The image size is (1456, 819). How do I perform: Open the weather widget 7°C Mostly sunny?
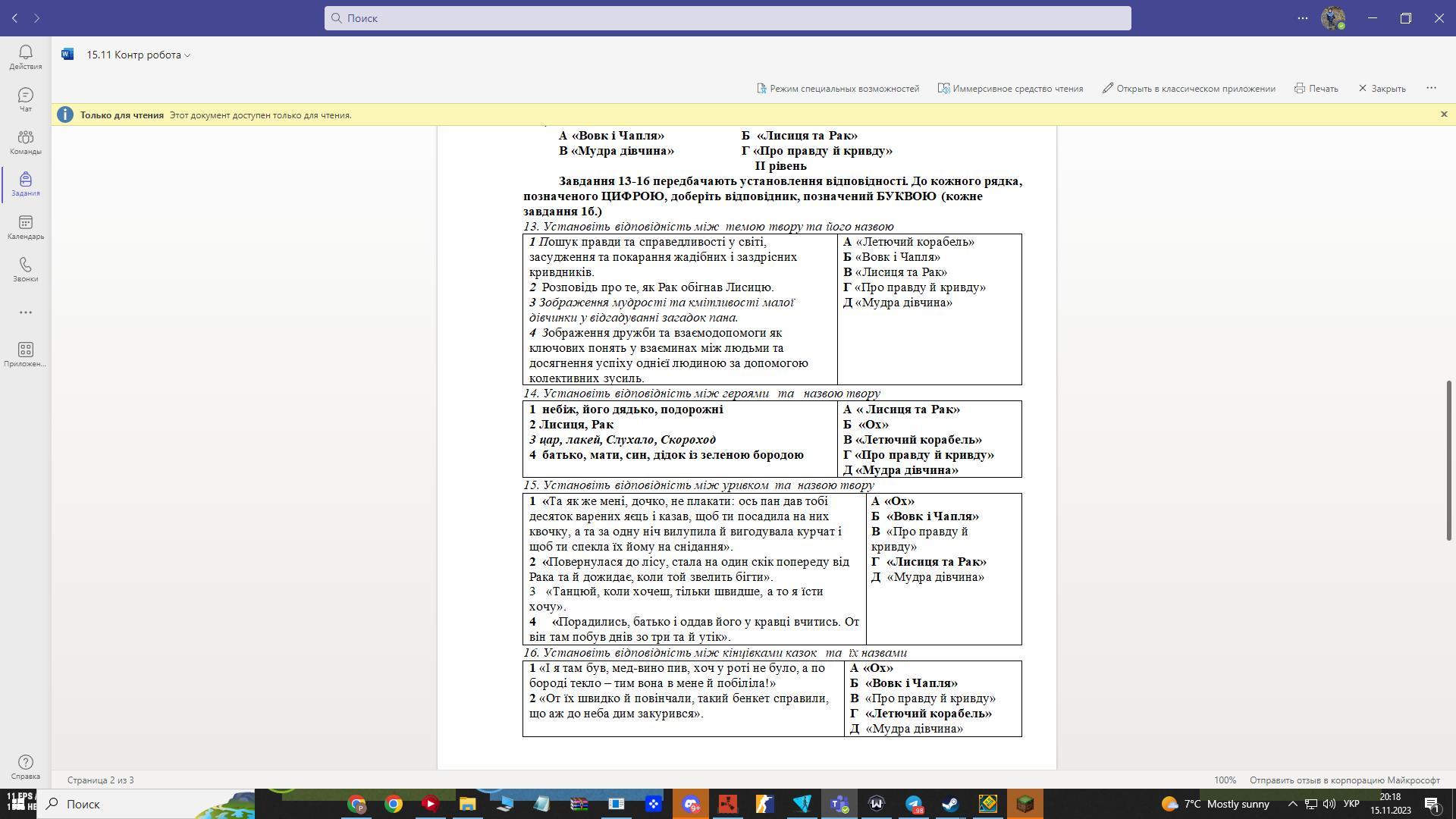pyautogui.click(x=1215, y=804)
